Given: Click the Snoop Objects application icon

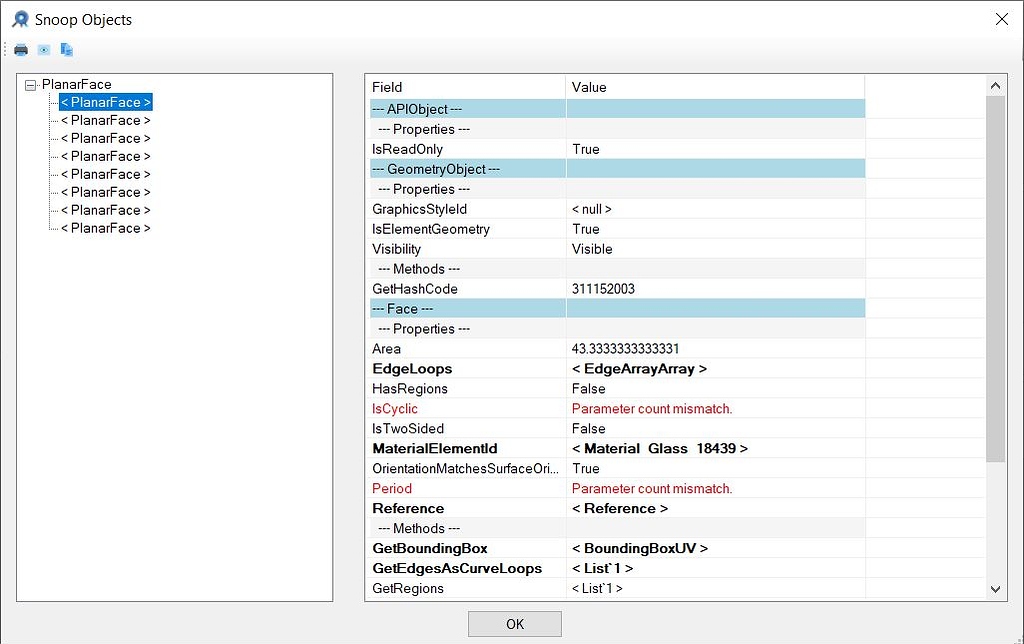Looking at the screenshot, I should point(19,18).
